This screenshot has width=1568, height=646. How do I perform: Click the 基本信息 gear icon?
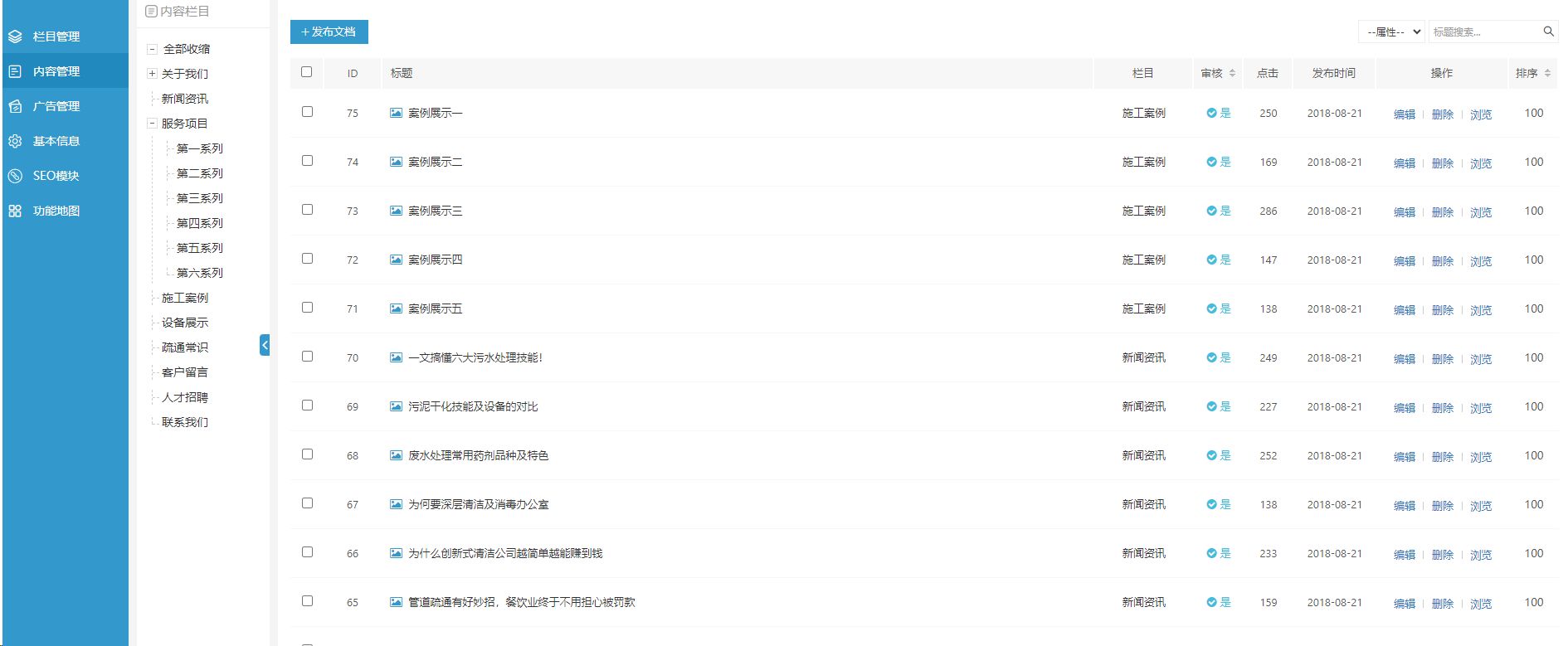point(15,141)
